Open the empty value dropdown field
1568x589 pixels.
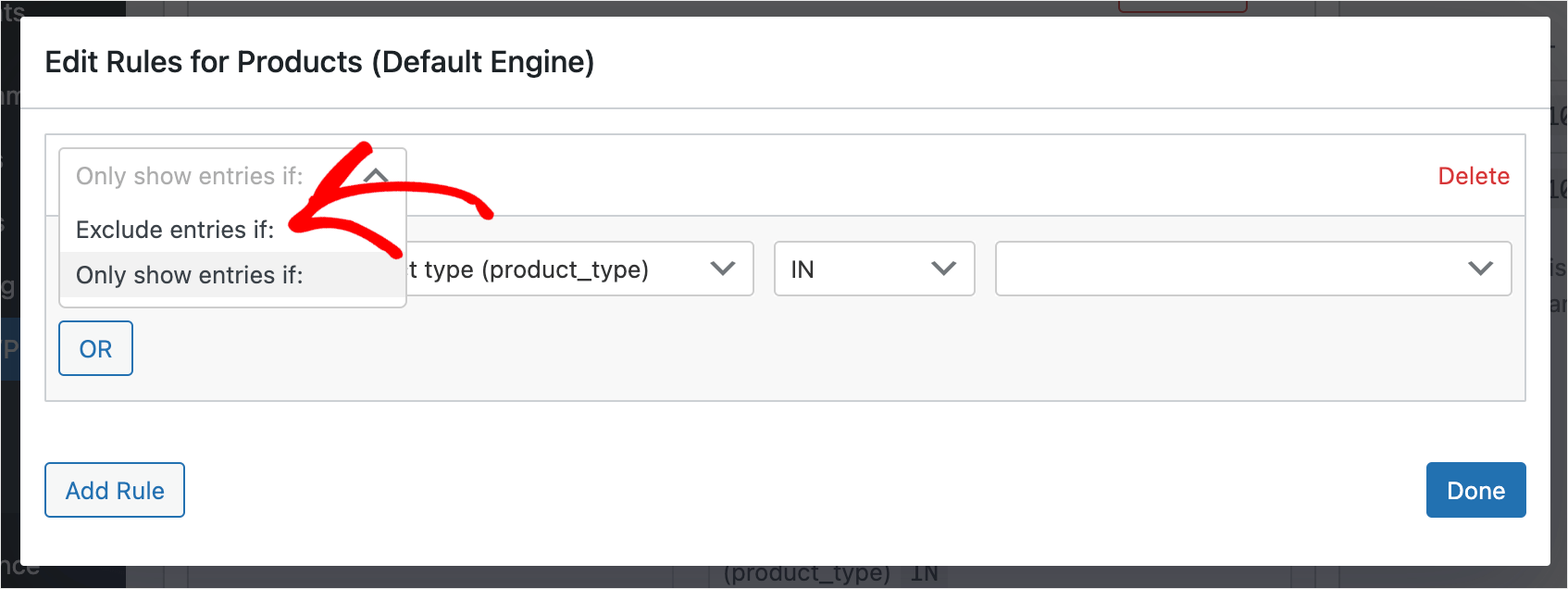[x=1253, y=269]
